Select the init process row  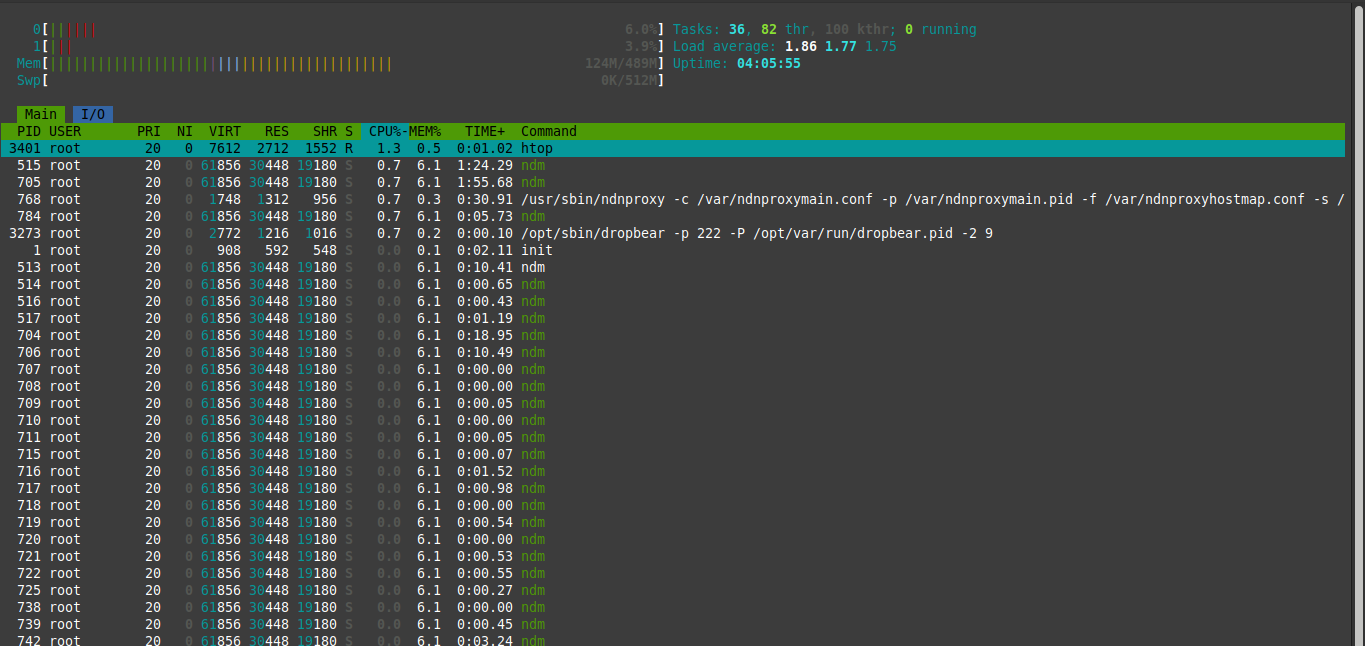coord(673,250)
